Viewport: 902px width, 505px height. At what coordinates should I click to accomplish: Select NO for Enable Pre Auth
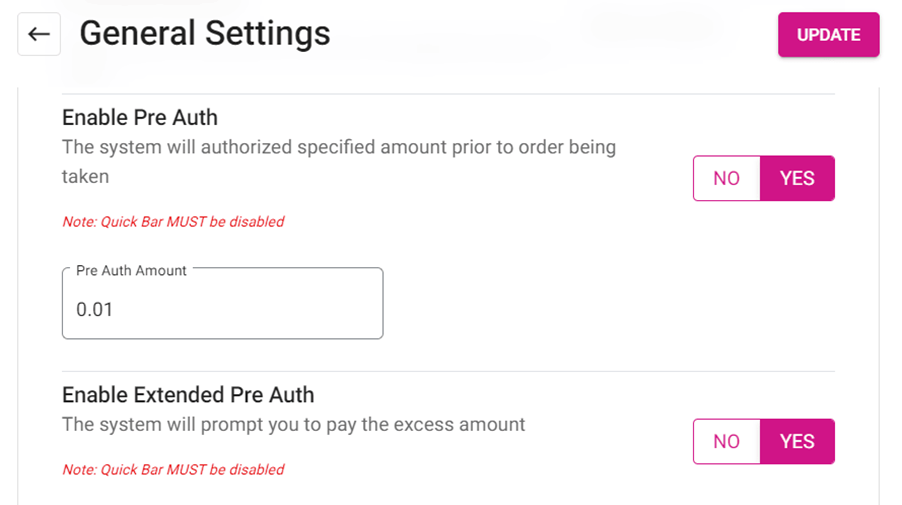[x=727, y=179]
